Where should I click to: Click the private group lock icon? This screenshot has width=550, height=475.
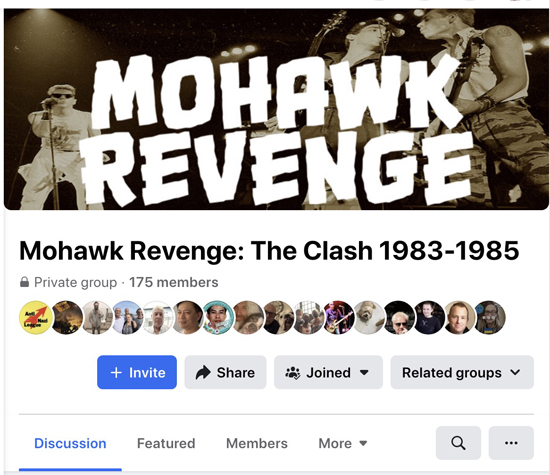point(24,282)
